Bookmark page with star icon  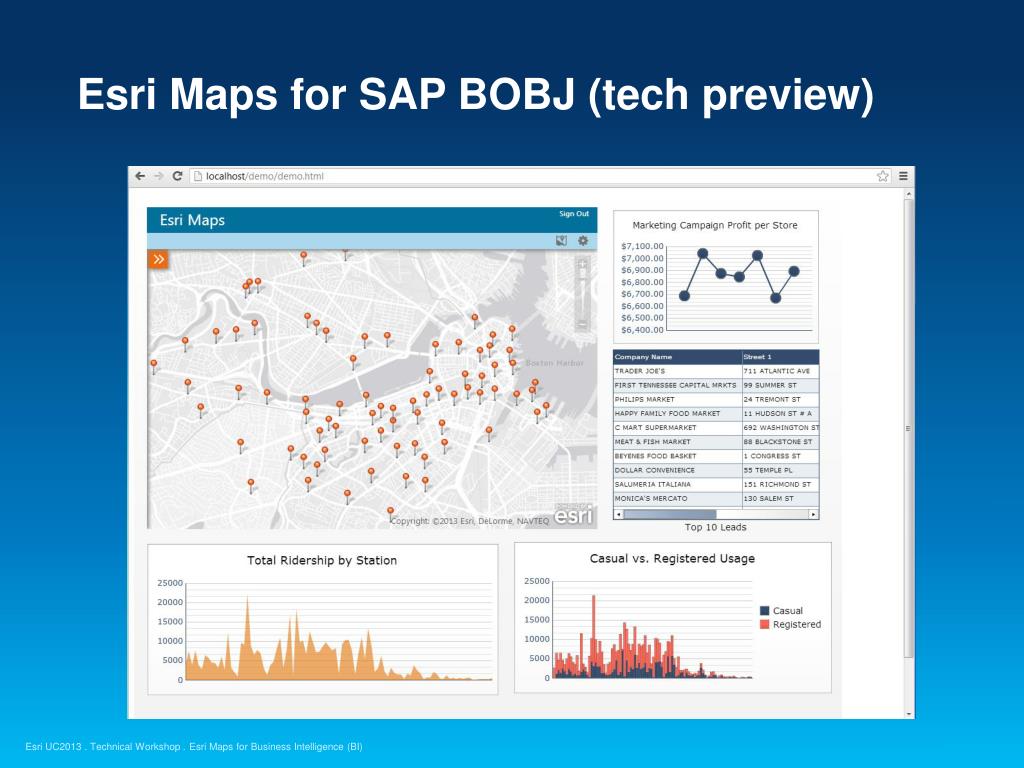pyautogui.click(x=882, y=176)
